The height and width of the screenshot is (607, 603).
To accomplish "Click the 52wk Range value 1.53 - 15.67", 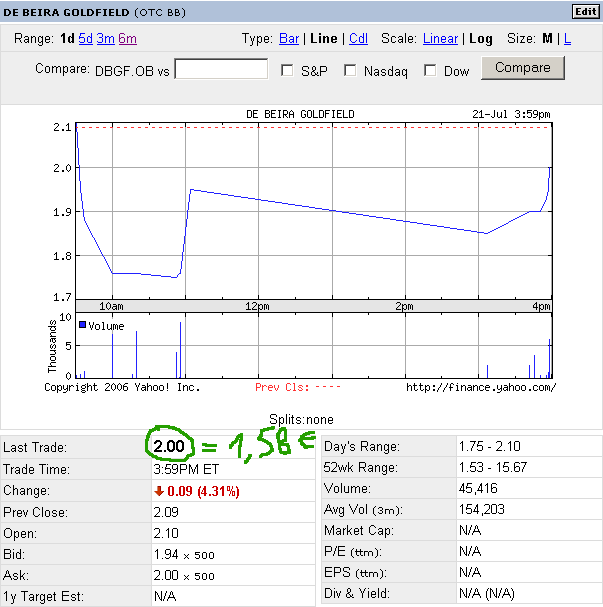I will [493, 467].
